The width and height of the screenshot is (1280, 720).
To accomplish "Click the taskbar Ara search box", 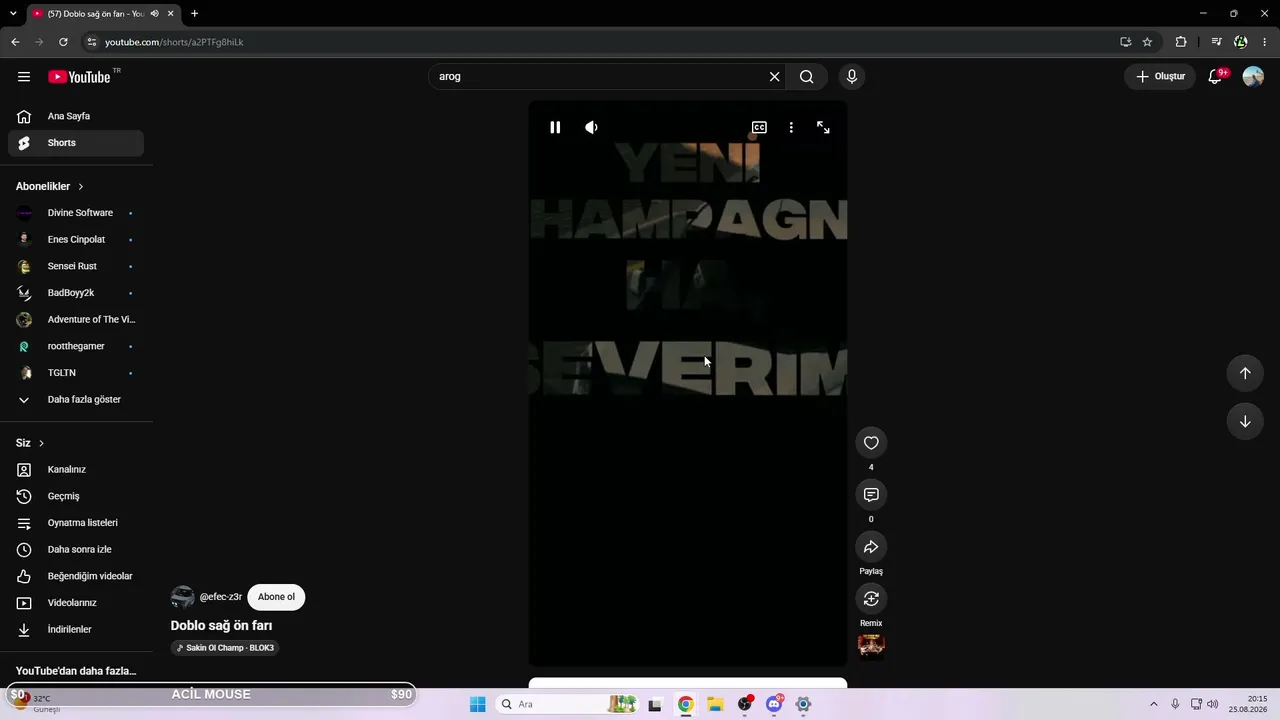I will point(566,704).
